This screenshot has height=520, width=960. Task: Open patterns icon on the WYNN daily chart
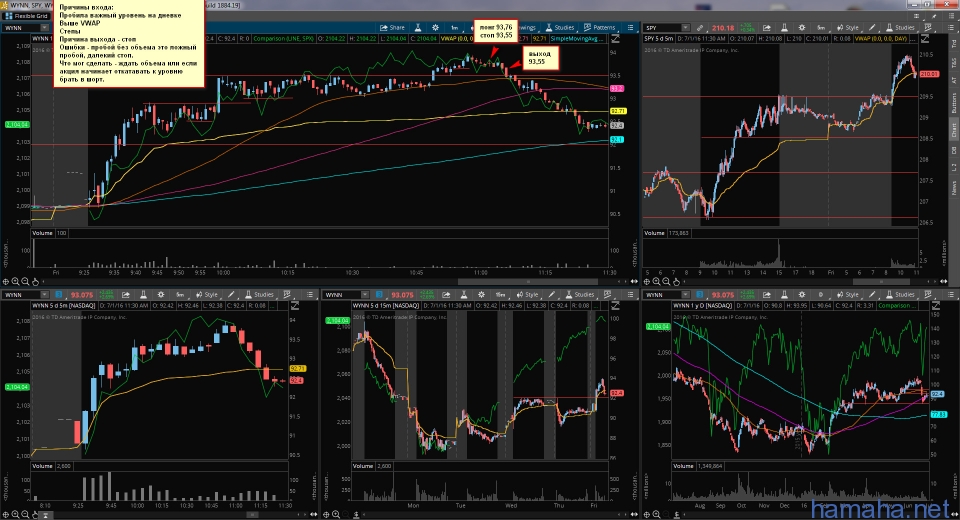click(928, 295)
